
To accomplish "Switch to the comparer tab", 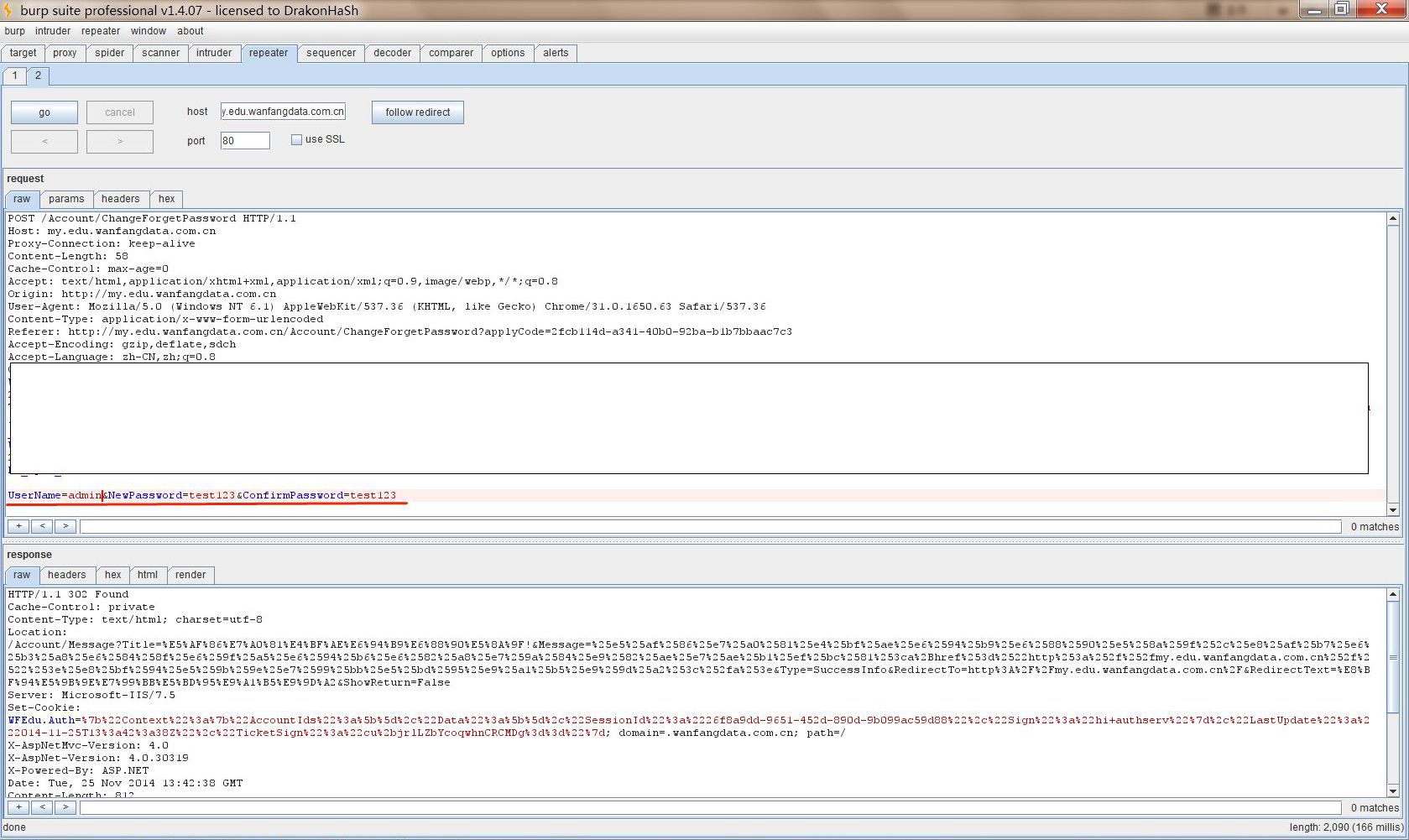I will point(451,53).
